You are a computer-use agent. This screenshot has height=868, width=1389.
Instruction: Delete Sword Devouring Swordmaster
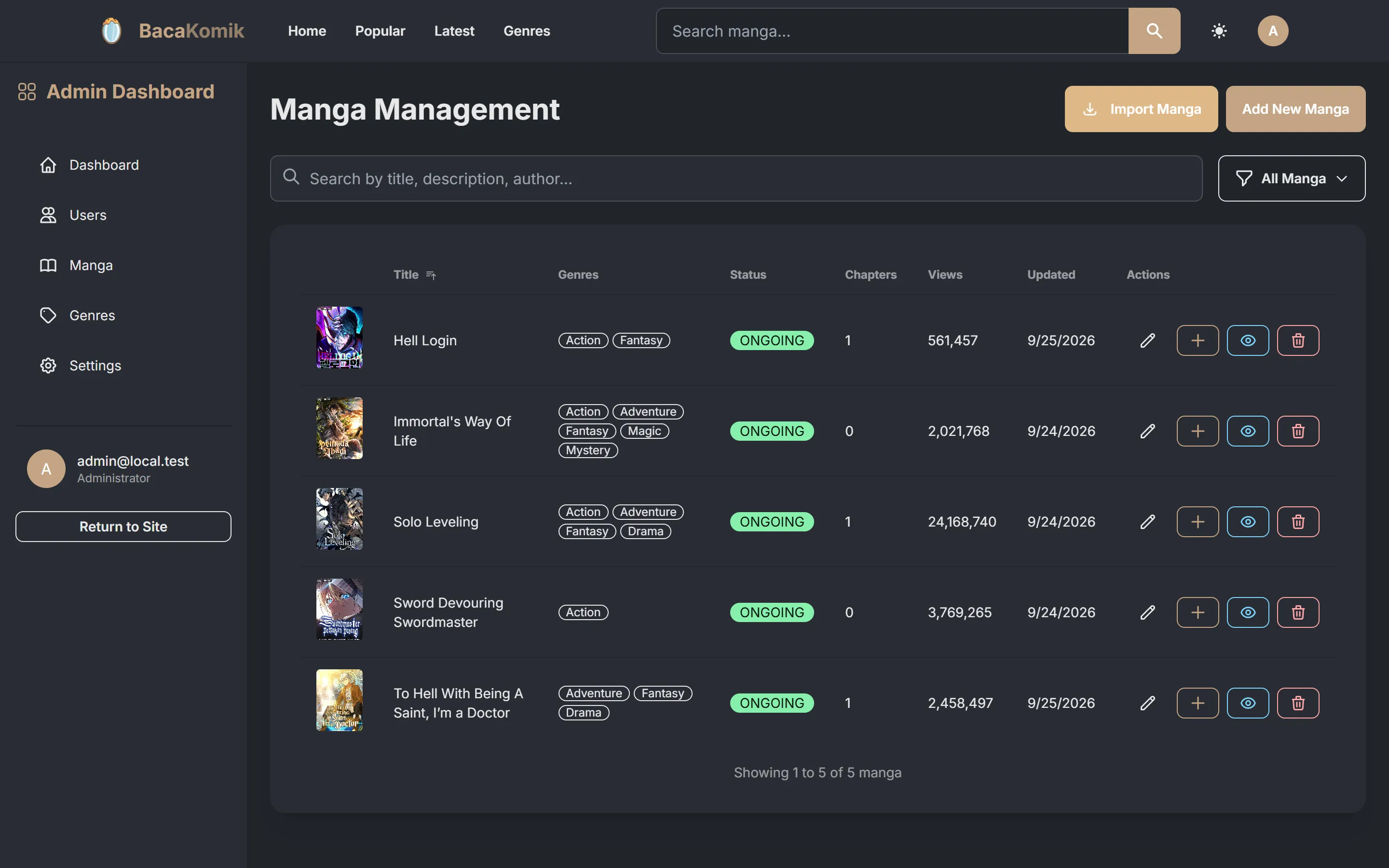(1298, 612)
